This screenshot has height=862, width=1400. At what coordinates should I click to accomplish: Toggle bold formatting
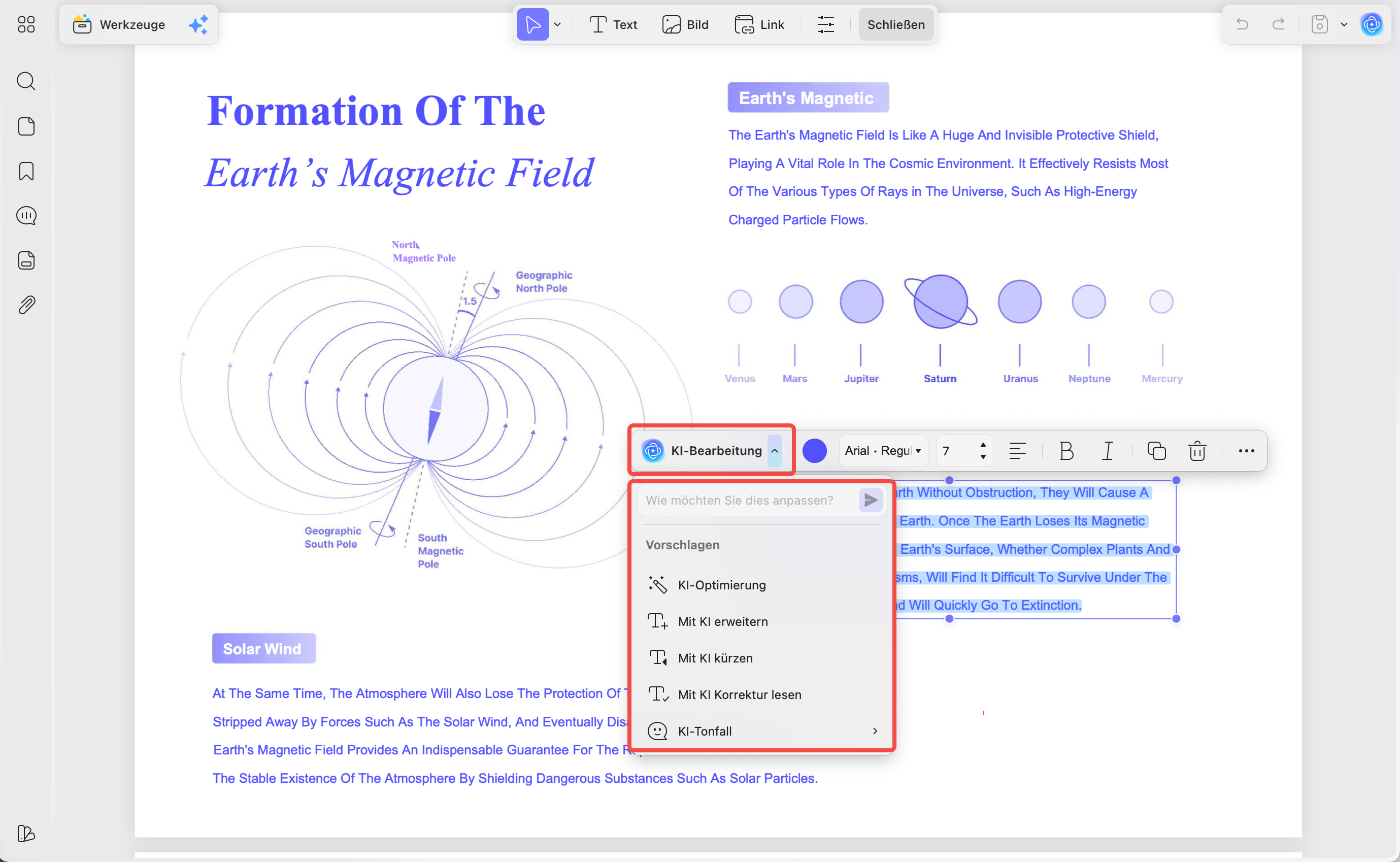1066,451
